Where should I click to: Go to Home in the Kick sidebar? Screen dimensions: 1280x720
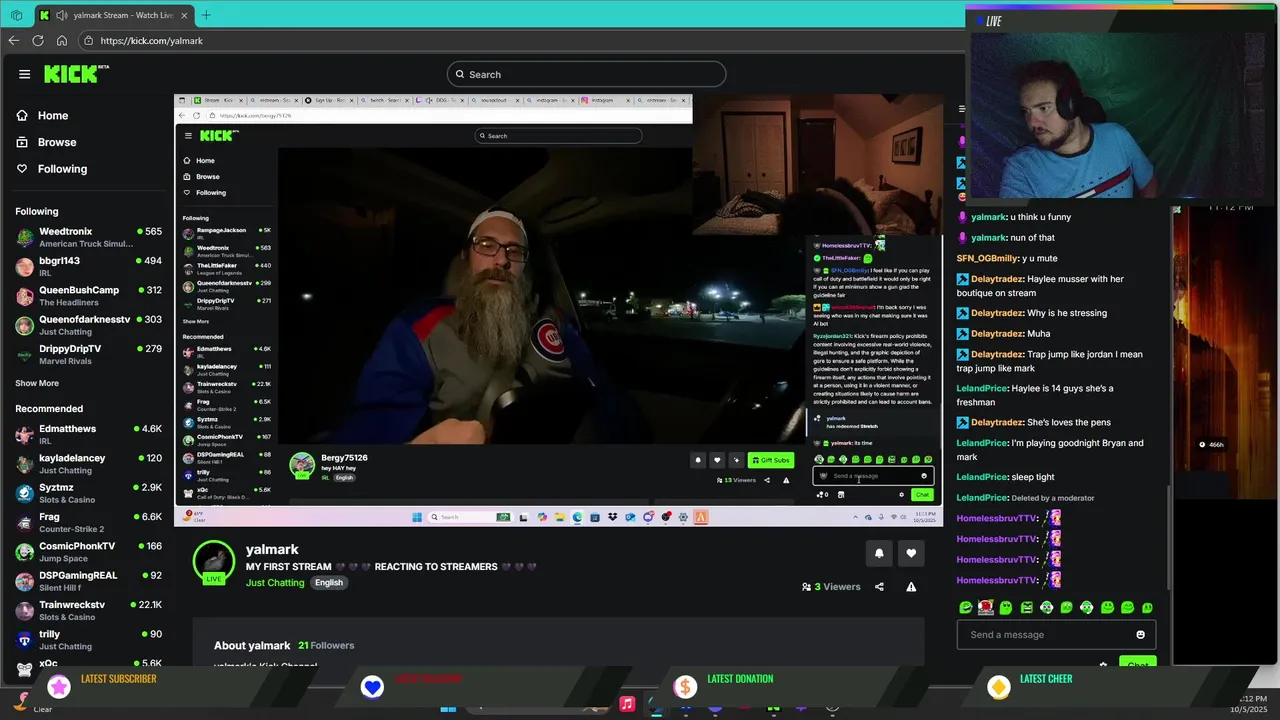pos(53,116)
